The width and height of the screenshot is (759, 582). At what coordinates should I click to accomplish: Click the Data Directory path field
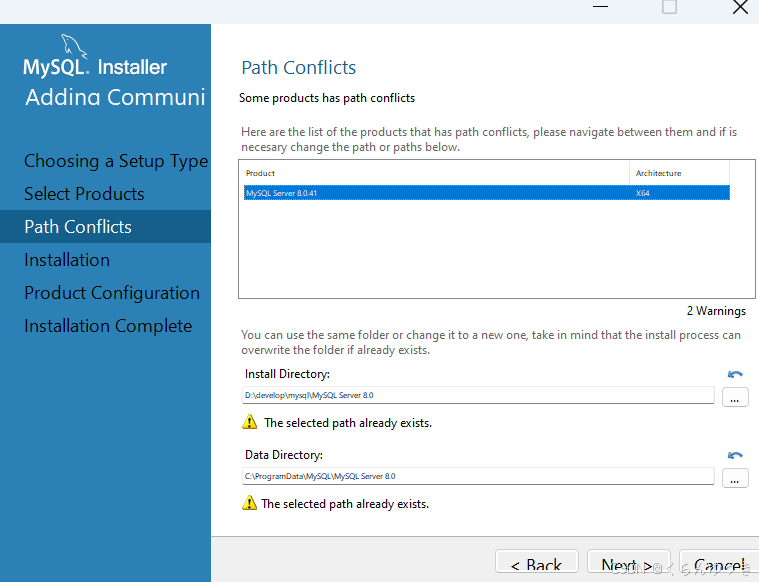pyautogui.click(x=478, y=476)
